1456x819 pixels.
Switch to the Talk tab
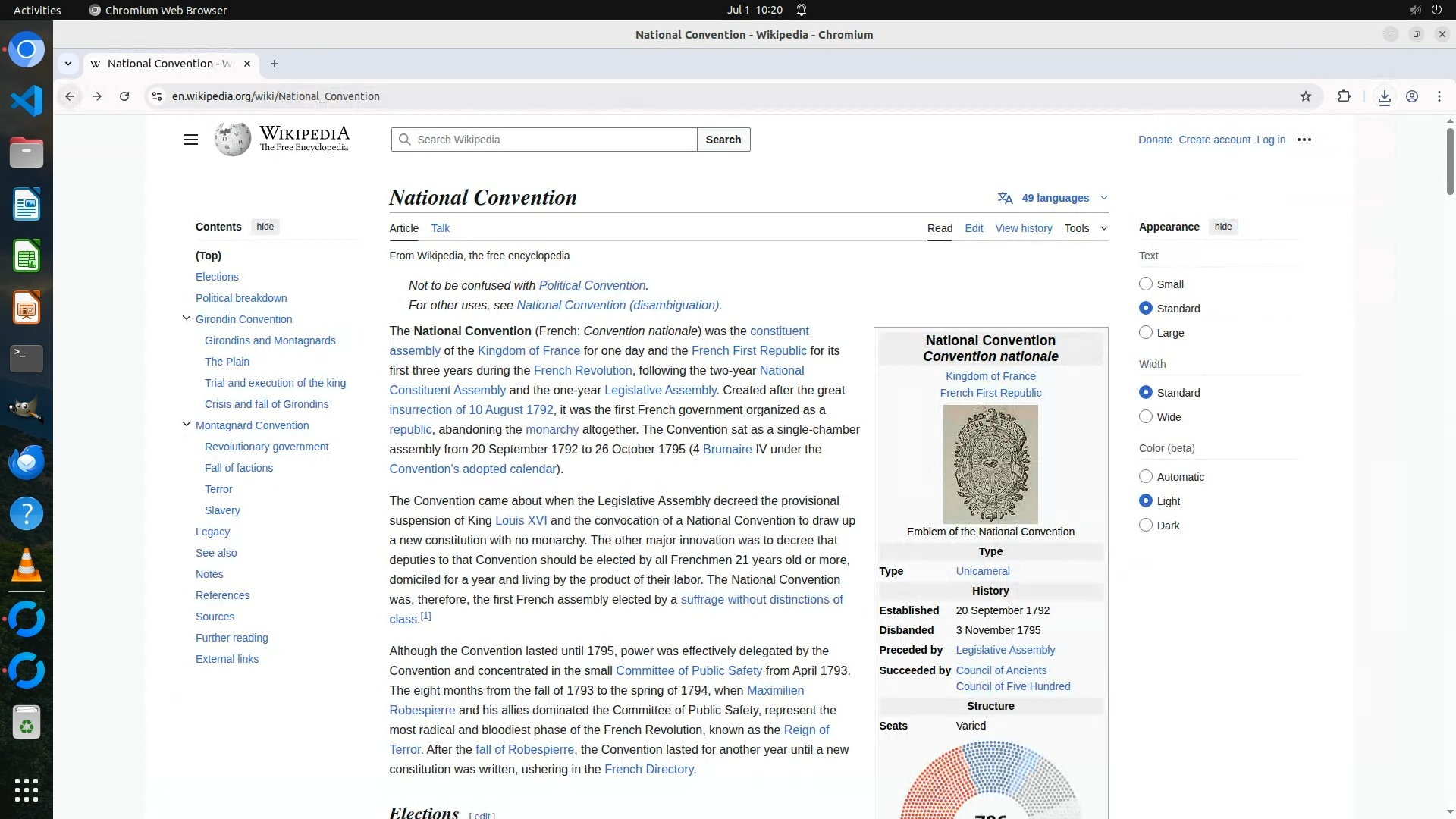tap(440, 228)
